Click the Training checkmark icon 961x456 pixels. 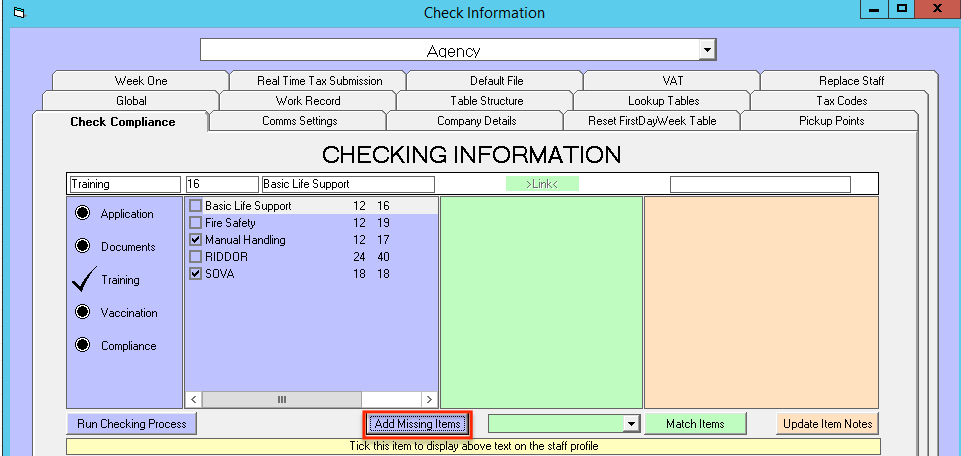coord(83,280)
